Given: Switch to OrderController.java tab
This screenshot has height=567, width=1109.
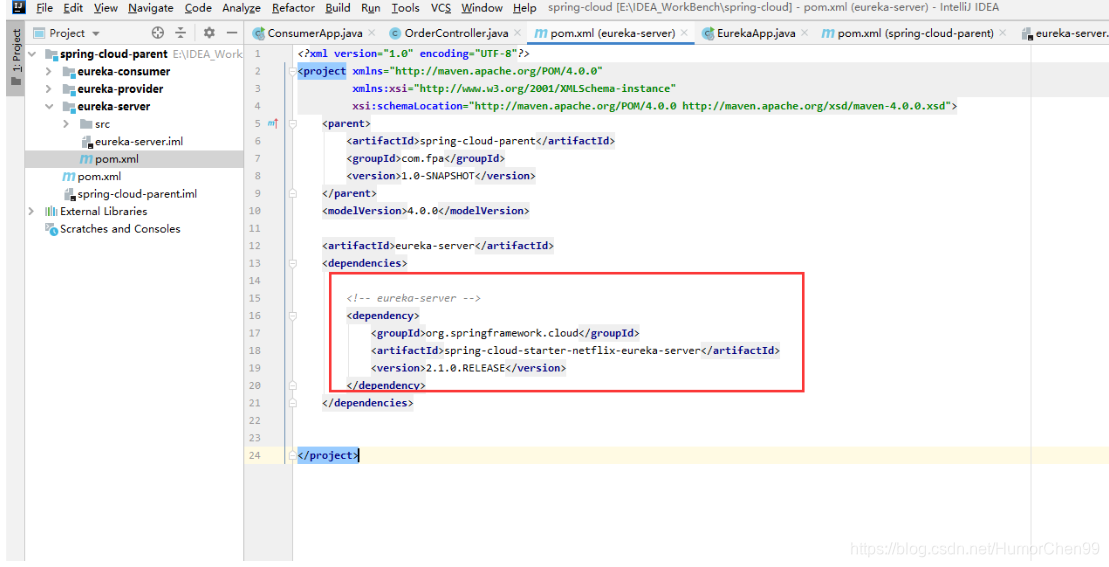Looking at the screenshot, I should click(456, 33).
